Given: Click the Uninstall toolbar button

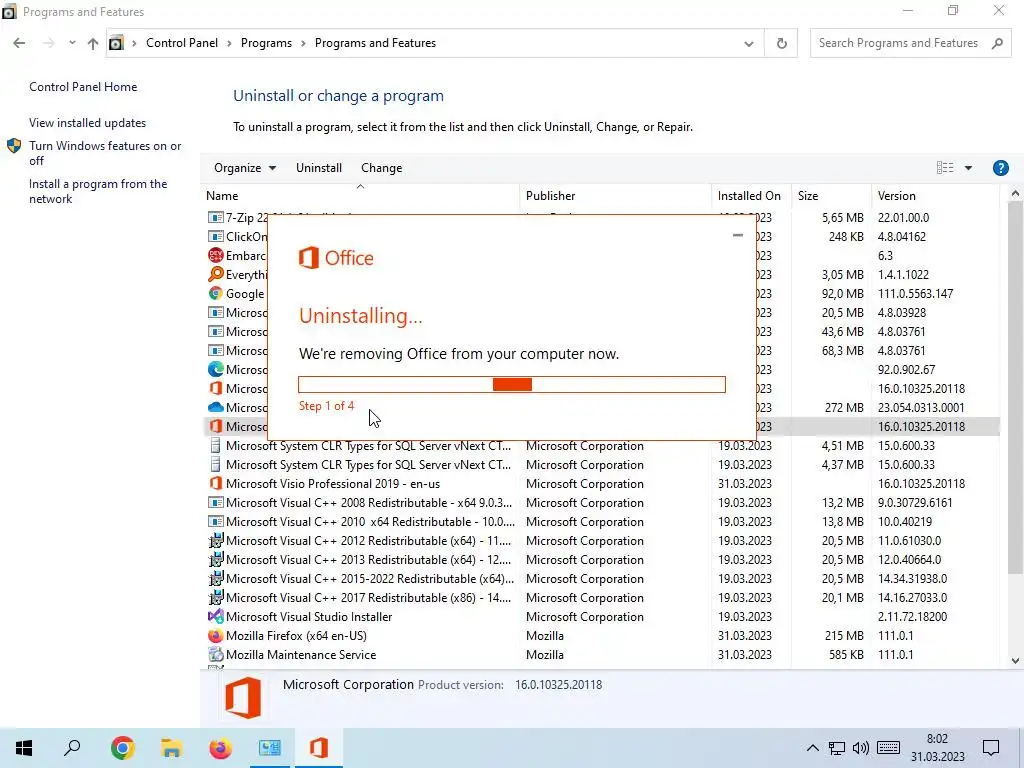Looking at the screenshot, I should 319,168.
